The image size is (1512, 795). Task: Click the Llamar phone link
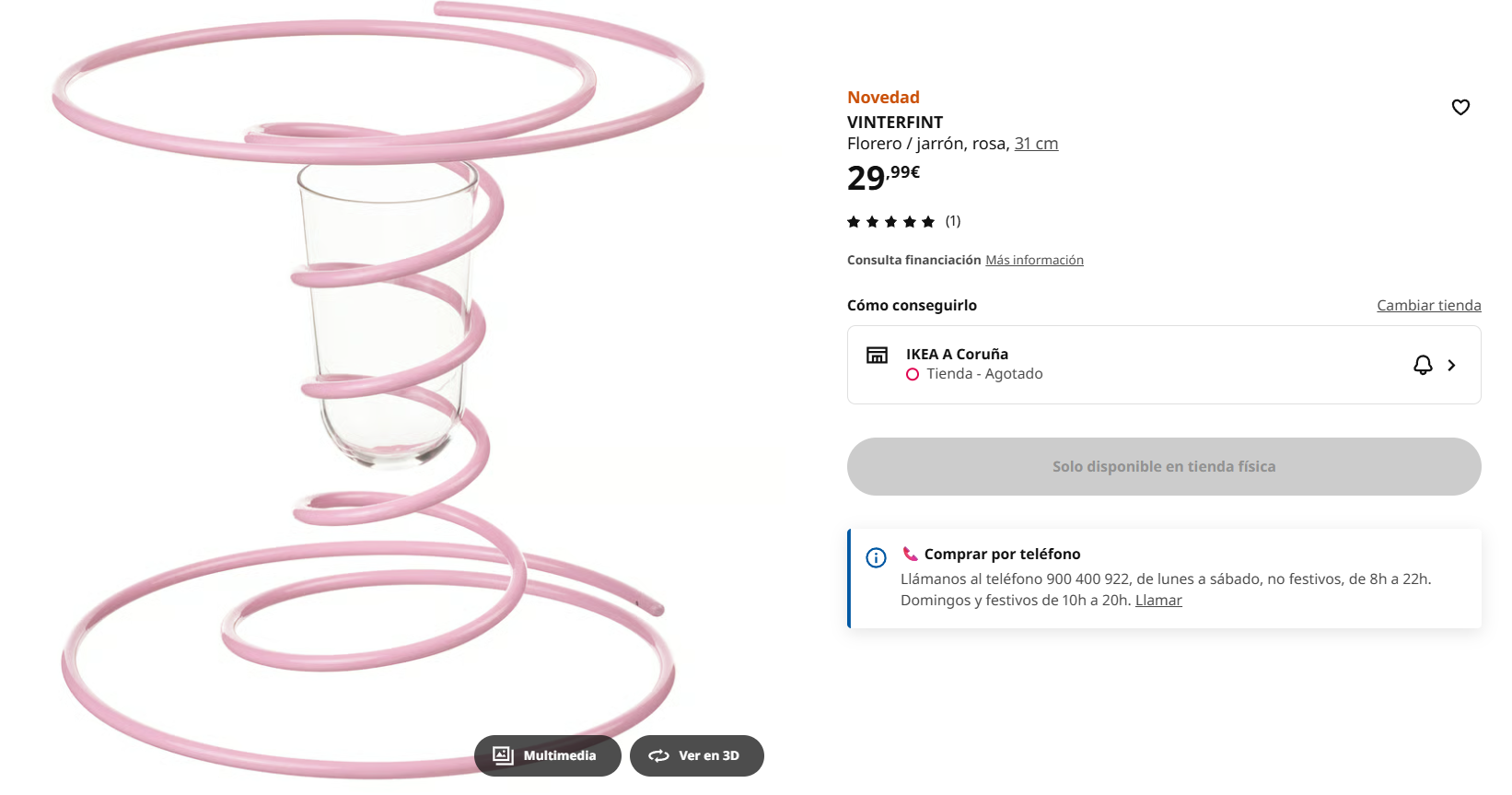(1158, 600)
